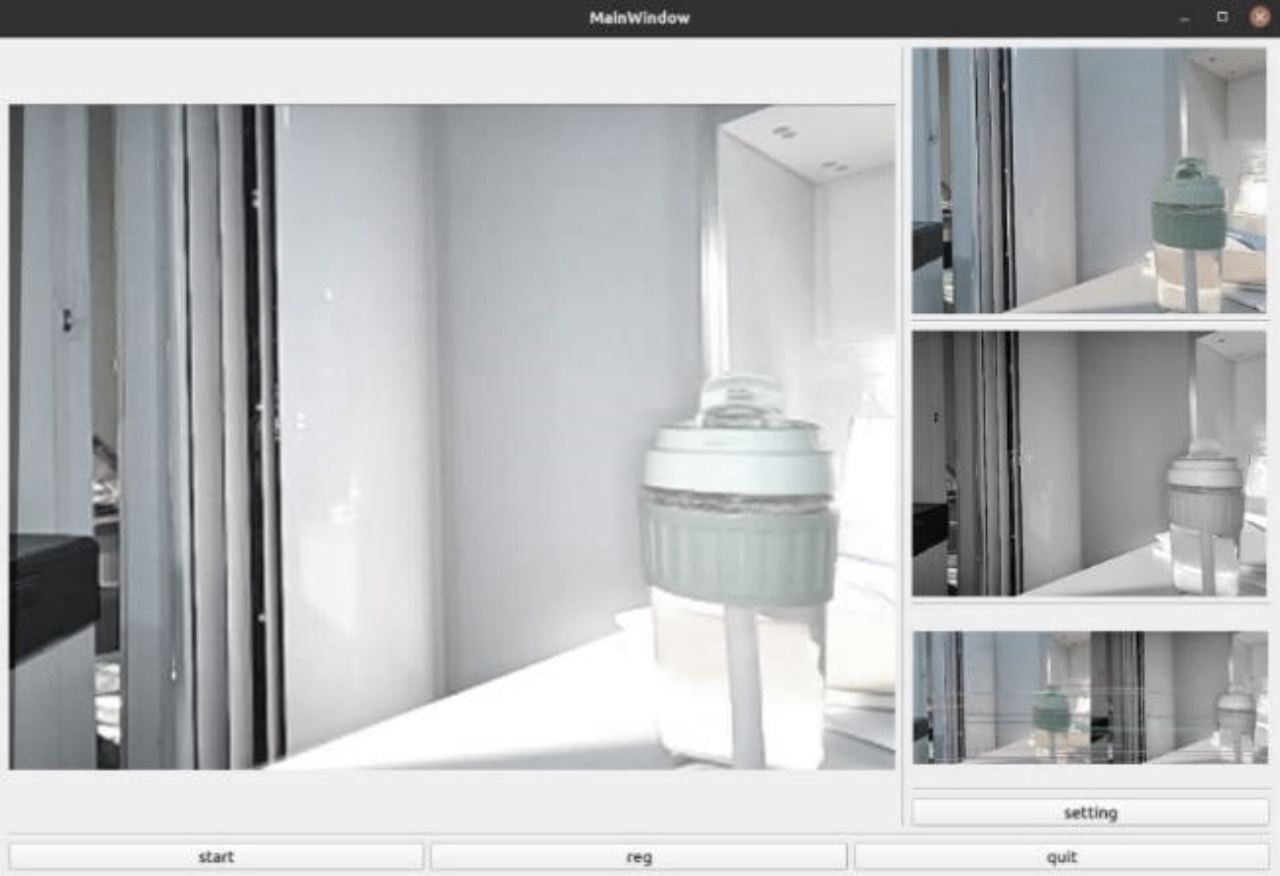
Task: Click the gray bottle in the bottom thumbnail
Action: 1236,711
